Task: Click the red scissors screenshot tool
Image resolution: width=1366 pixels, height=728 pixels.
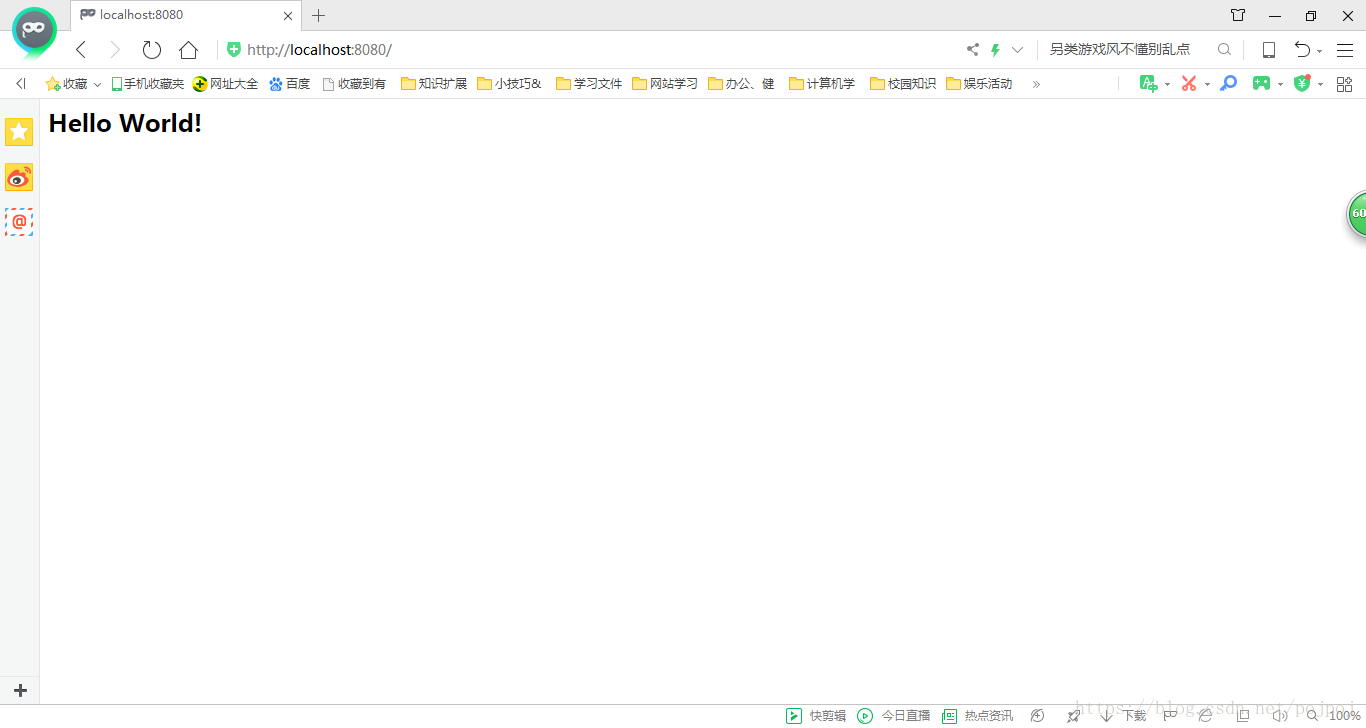Action: point(1189,84)
